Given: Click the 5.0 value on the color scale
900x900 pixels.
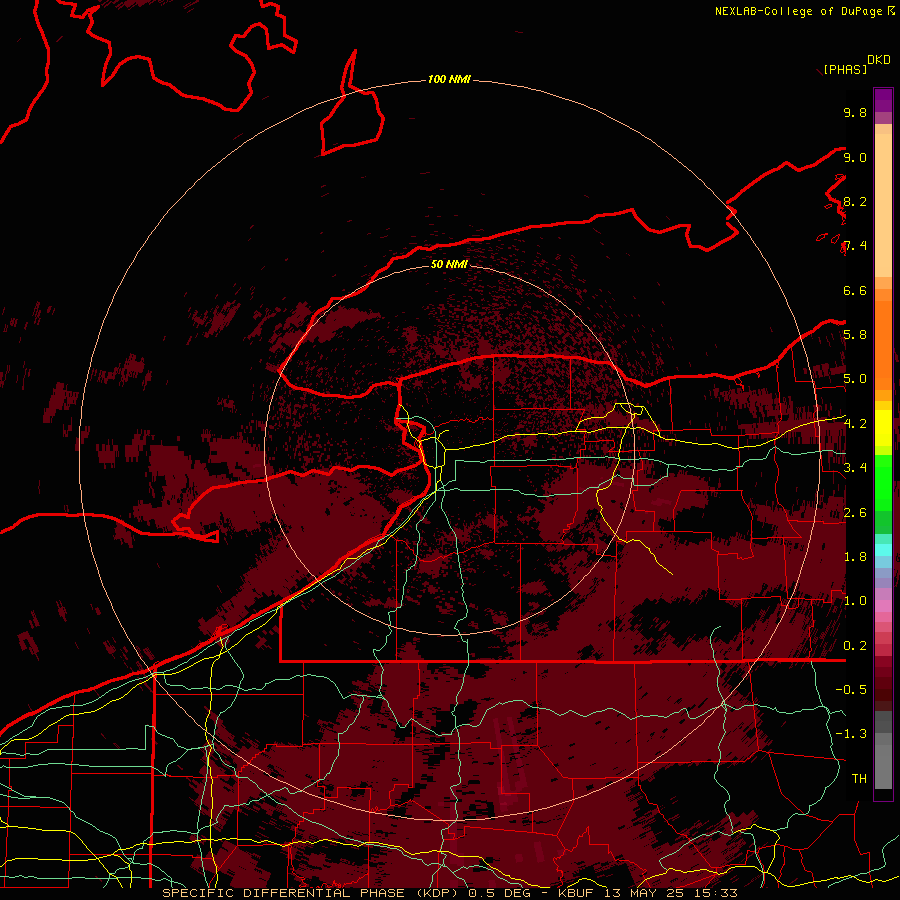Looking at the screenshot, I should 855,379.
